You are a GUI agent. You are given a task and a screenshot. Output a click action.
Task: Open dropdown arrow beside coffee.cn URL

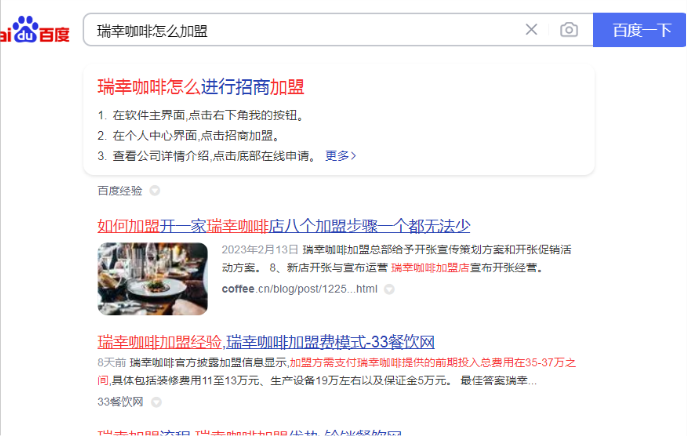point(389,289)
